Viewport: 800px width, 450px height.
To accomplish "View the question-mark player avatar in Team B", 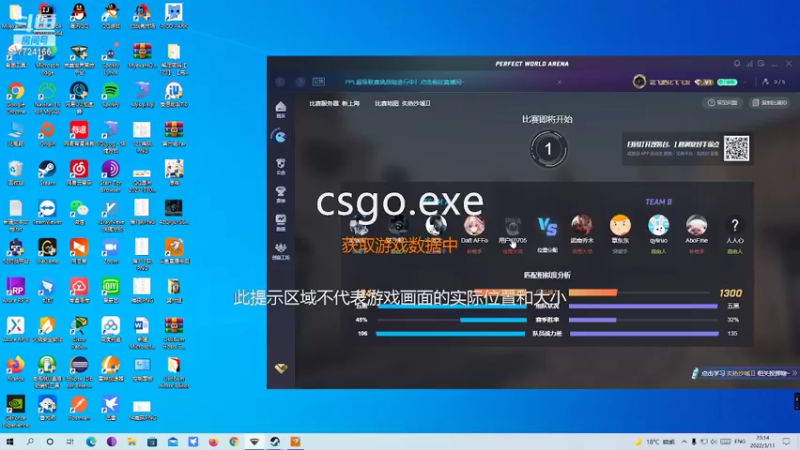I will 735,225.
